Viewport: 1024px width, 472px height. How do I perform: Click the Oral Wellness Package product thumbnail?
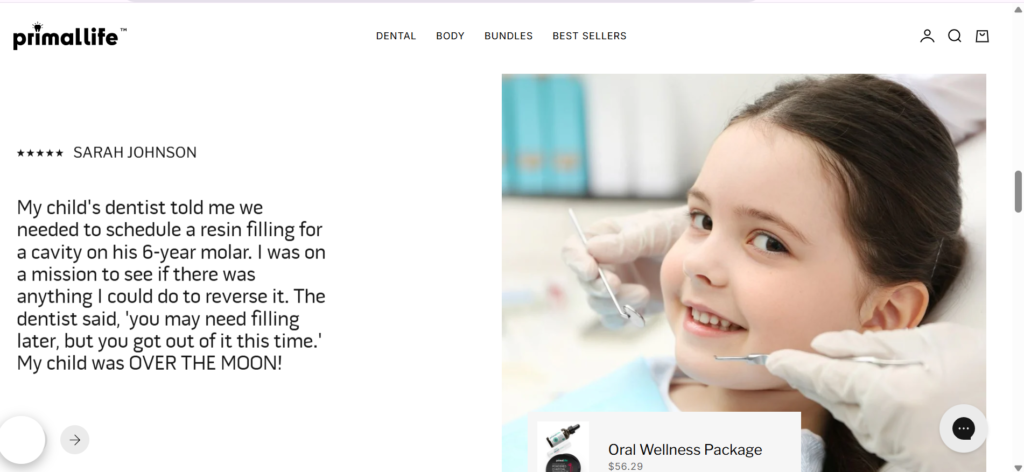point(563,447)
